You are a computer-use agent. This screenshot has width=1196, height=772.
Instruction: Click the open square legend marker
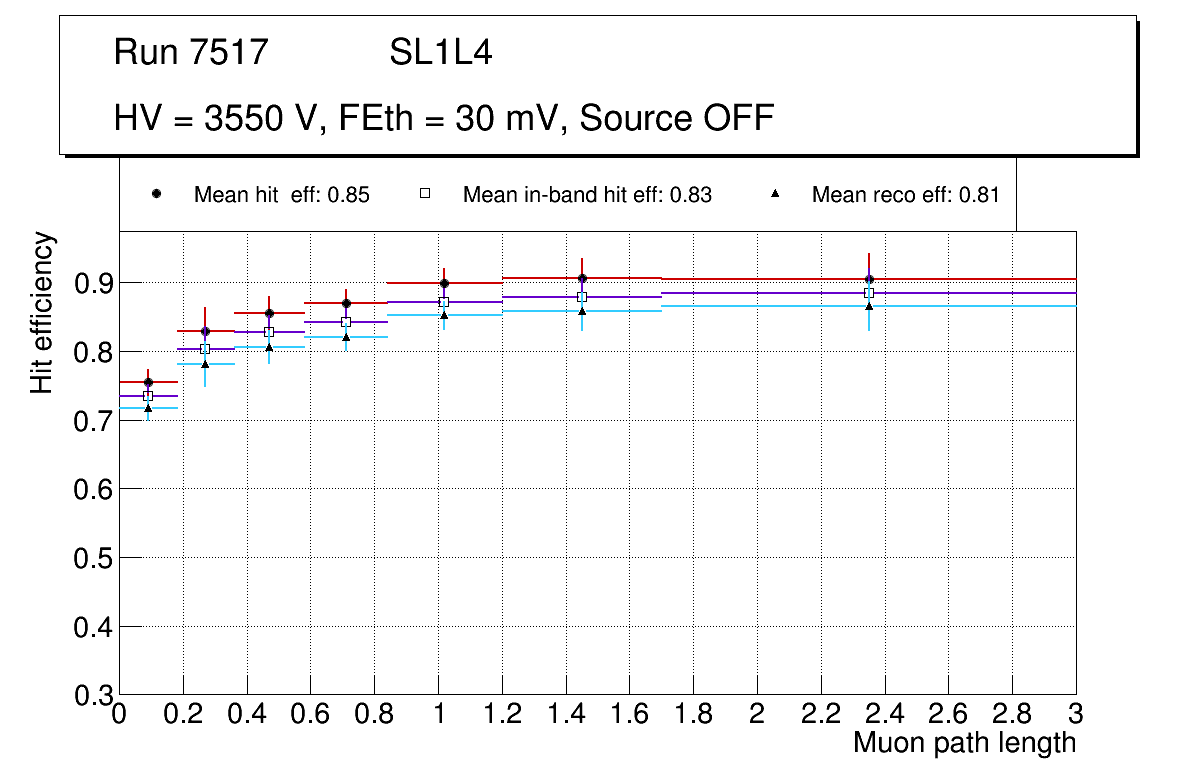(x=424, y=194)
